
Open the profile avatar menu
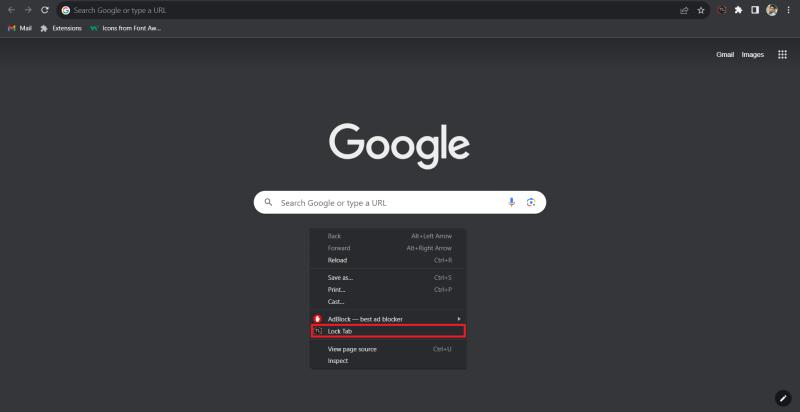click(772, 10)
